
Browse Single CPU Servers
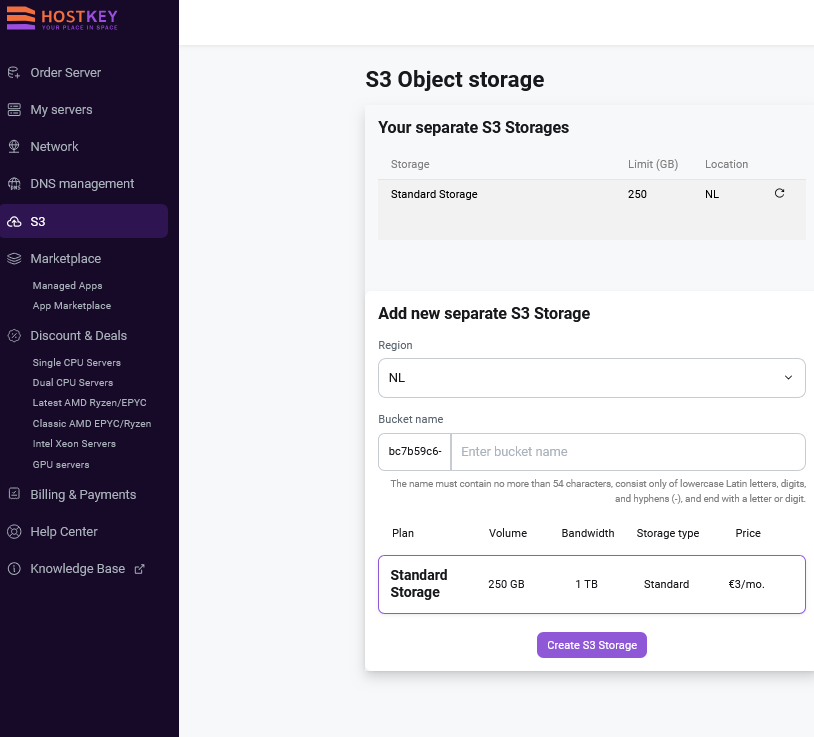[x=76, y=363]
